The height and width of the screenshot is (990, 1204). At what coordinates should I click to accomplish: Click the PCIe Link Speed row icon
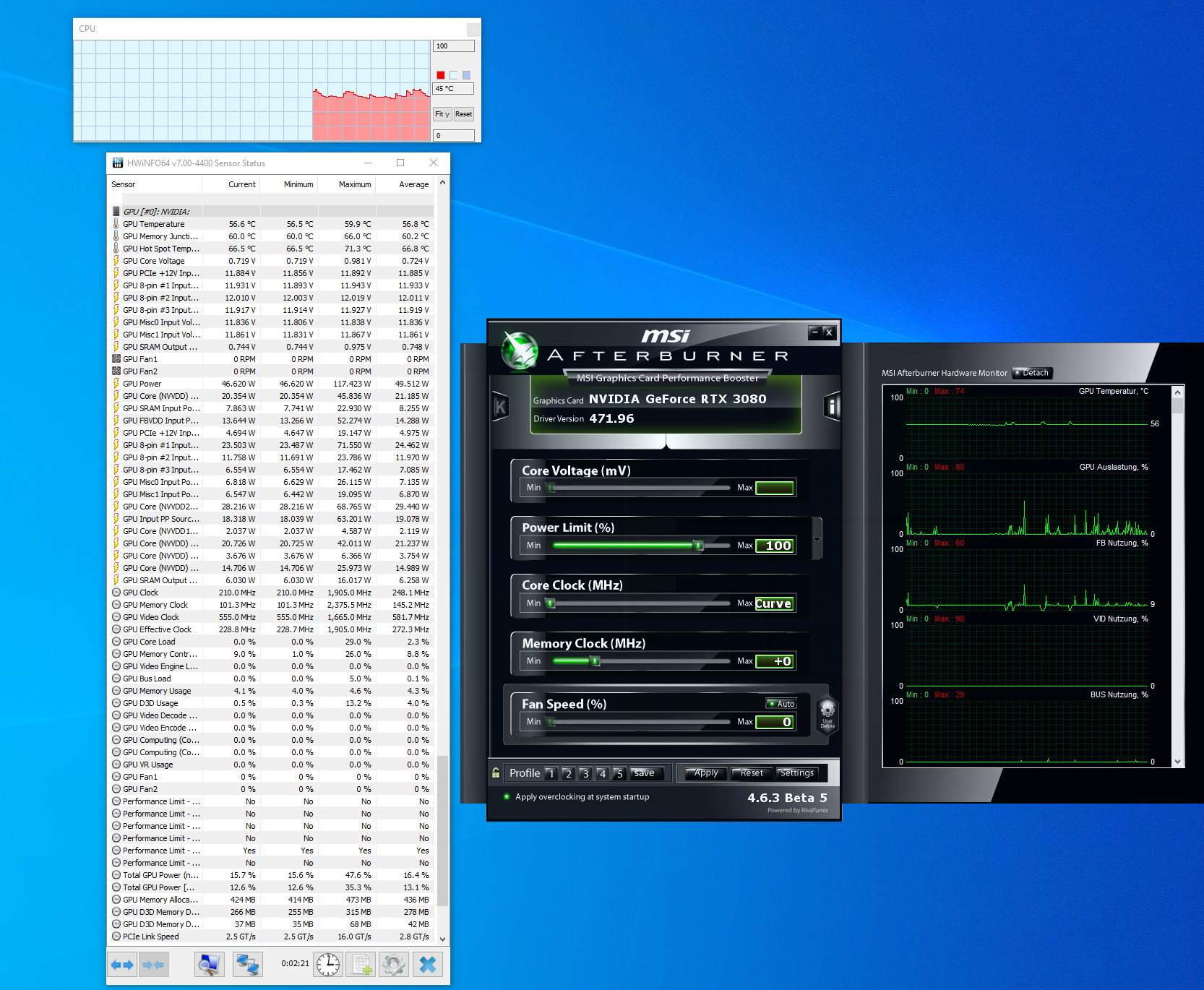(116, 937)
